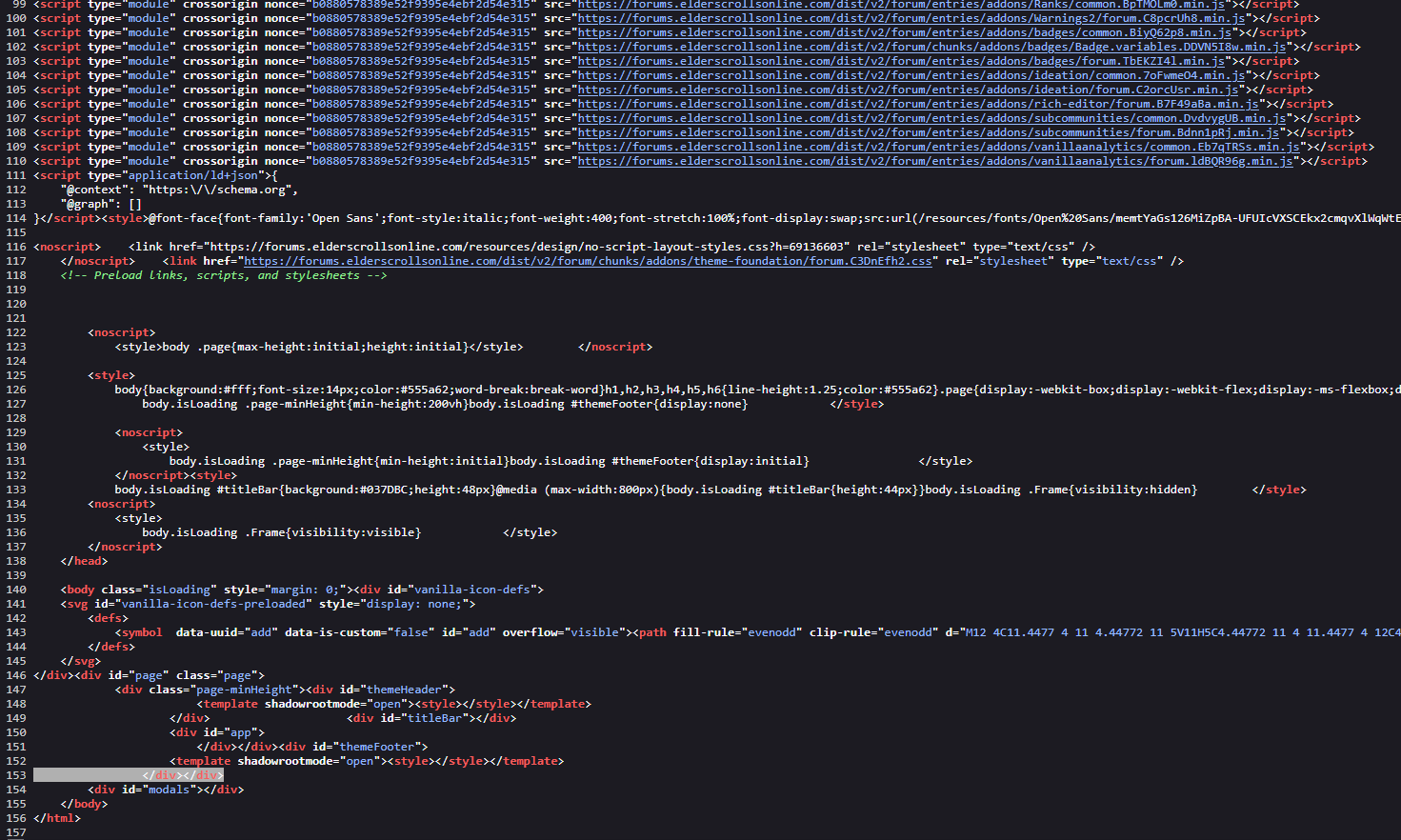
Task: Open the rich-editor forum.B7F49aBa.min.js link
Action: (918, 104)
